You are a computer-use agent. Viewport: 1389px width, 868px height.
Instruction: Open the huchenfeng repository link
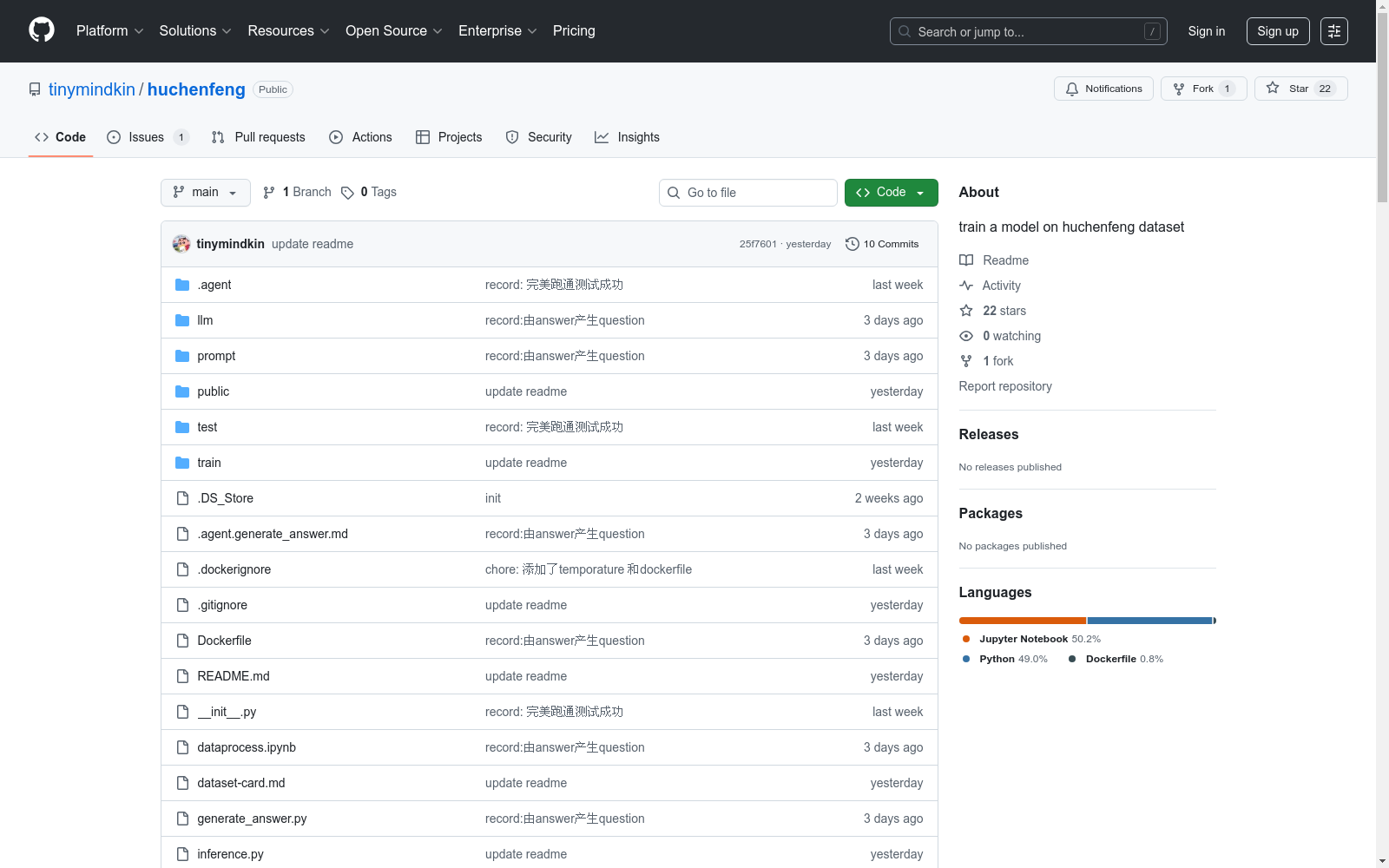[x=196, y=89]
